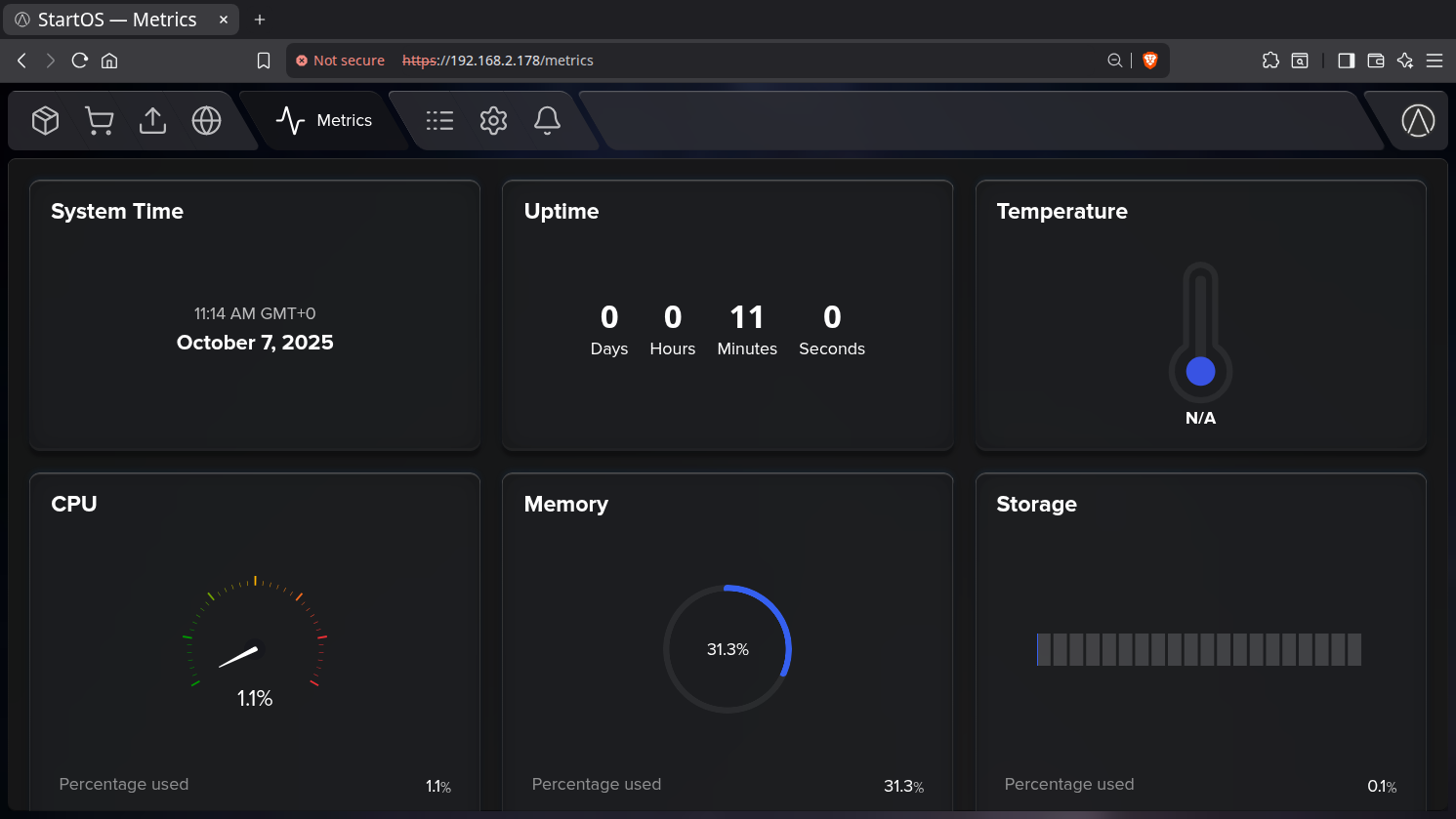Screen dimensions: 1456x819
Task: Select the StartOS — Metrics browser tab
Action: [121, 20]
